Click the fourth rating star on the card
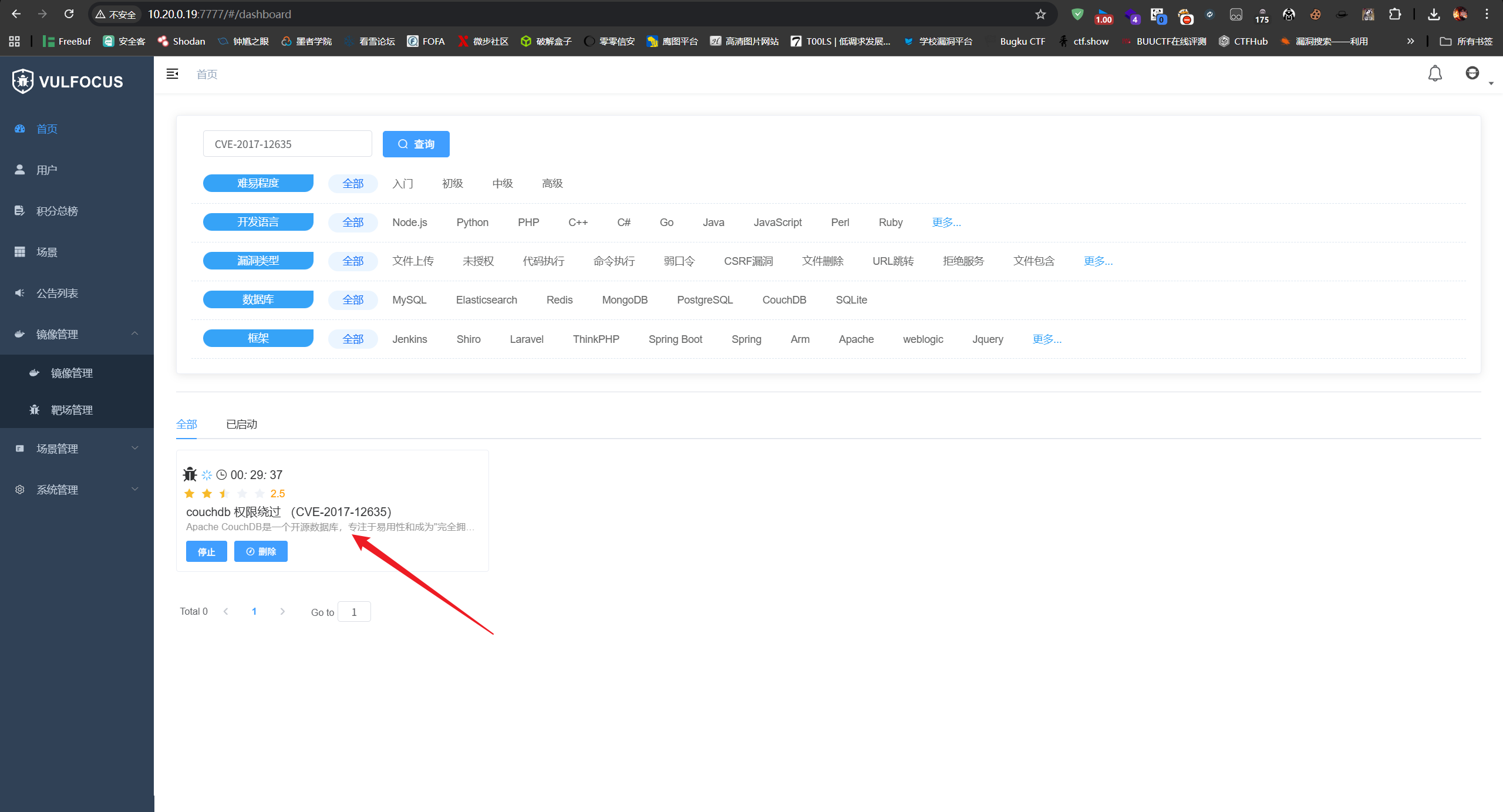 [242, 494]
